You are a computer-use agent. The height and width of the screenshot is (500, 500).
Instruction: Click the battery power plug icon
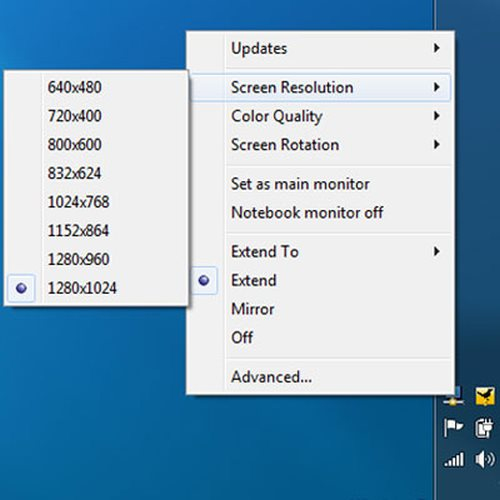click(x=484, y=428)
